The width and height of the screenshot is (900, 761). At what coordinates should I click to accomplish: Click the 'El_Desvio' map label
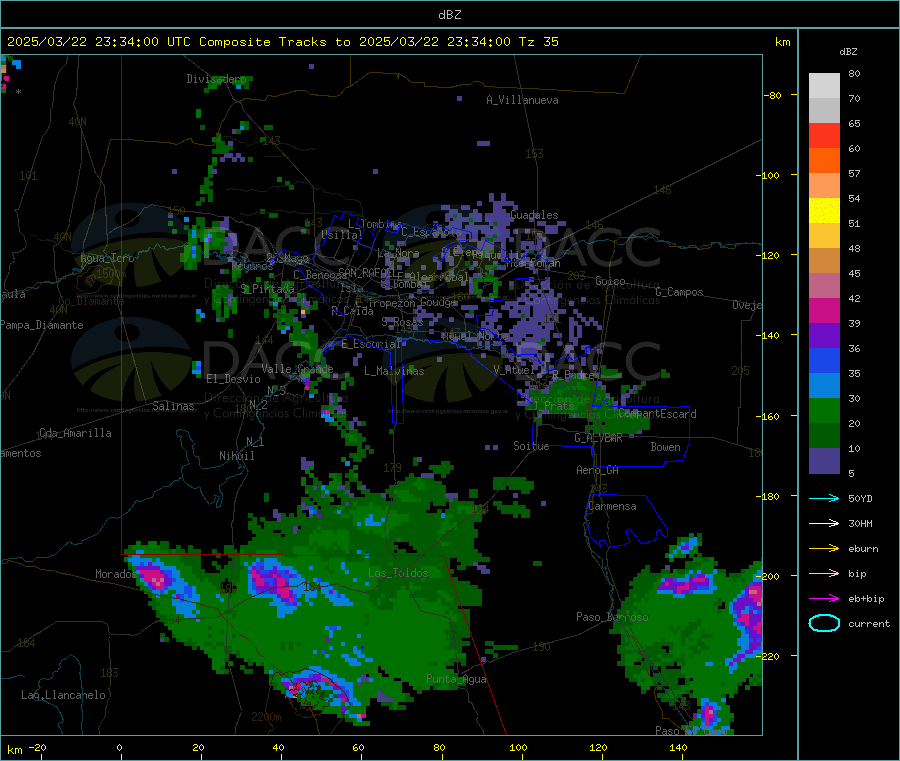coord(233,379)
